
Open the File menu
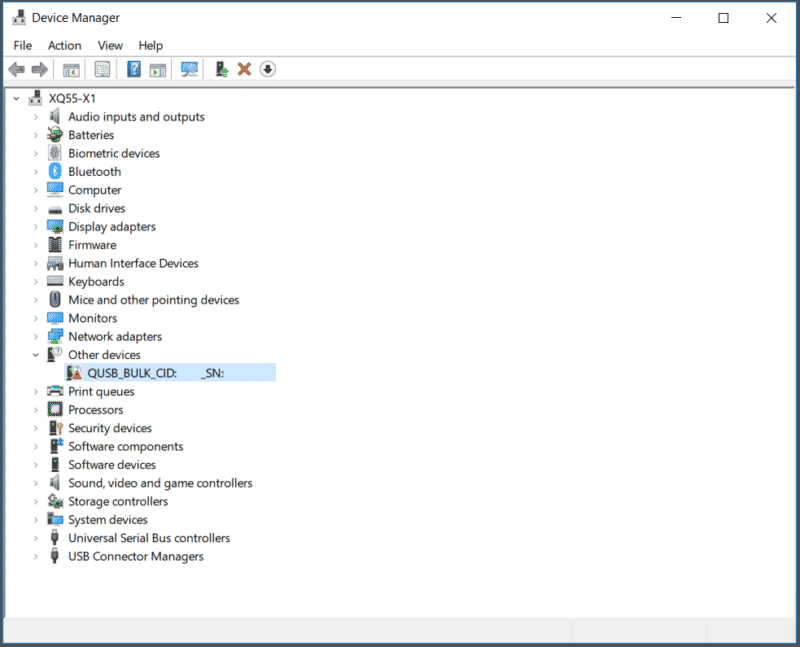coord(23,45)
